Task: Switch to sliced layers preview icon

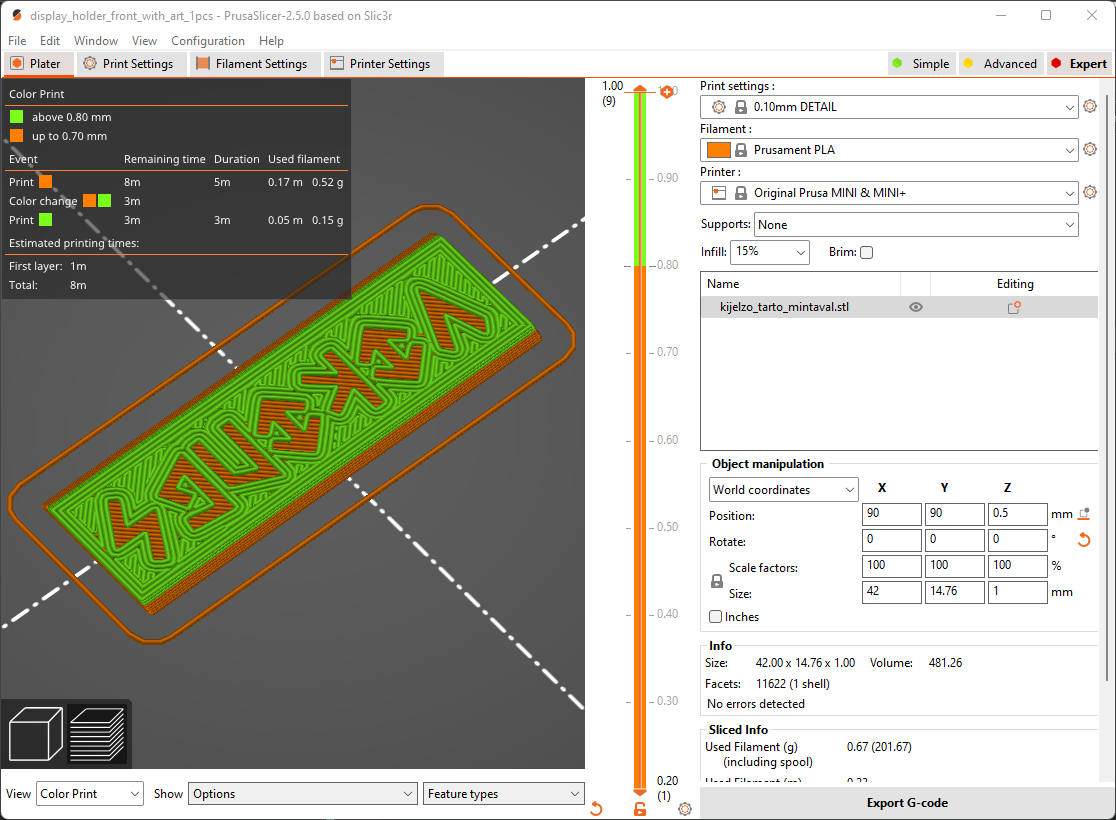Action: point(98,734)
